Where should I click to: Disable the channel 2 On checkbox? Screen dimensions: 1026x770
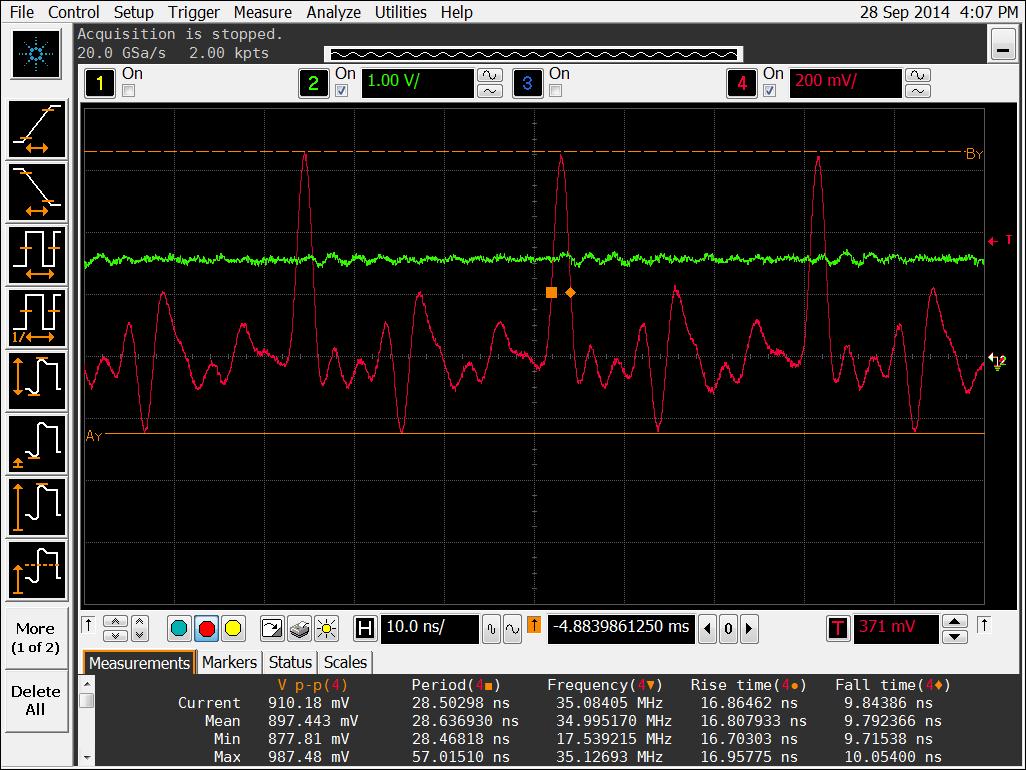342,91
